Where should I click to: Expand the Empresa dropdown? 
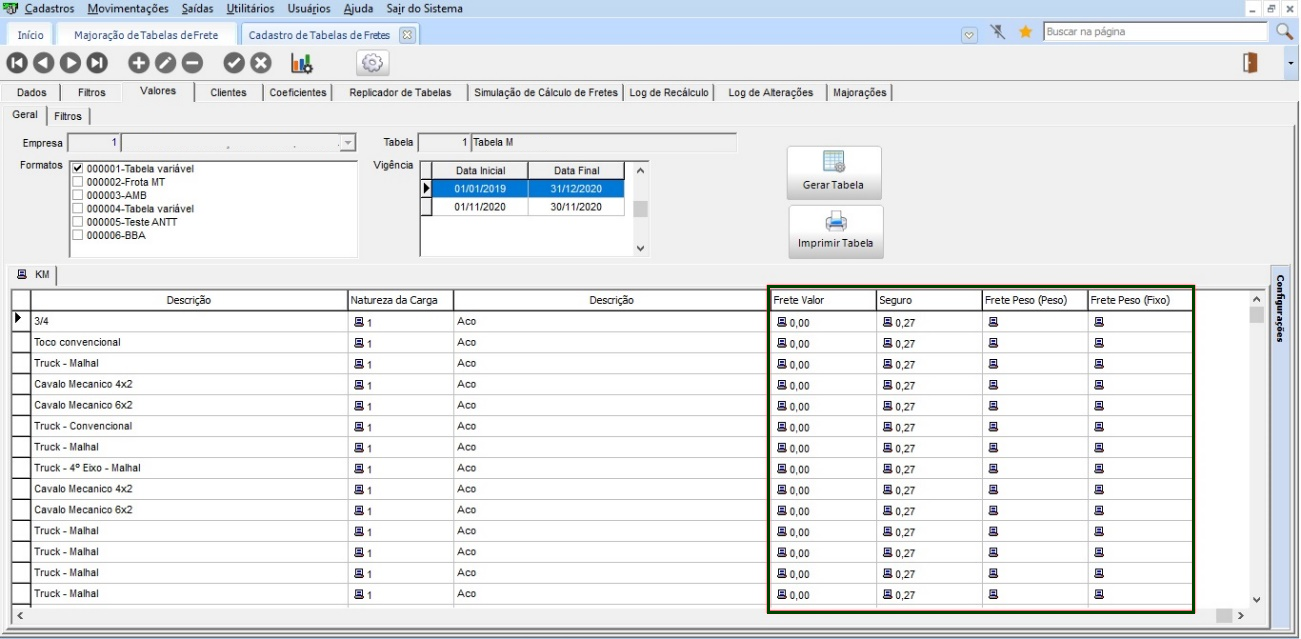pos(348,143)
